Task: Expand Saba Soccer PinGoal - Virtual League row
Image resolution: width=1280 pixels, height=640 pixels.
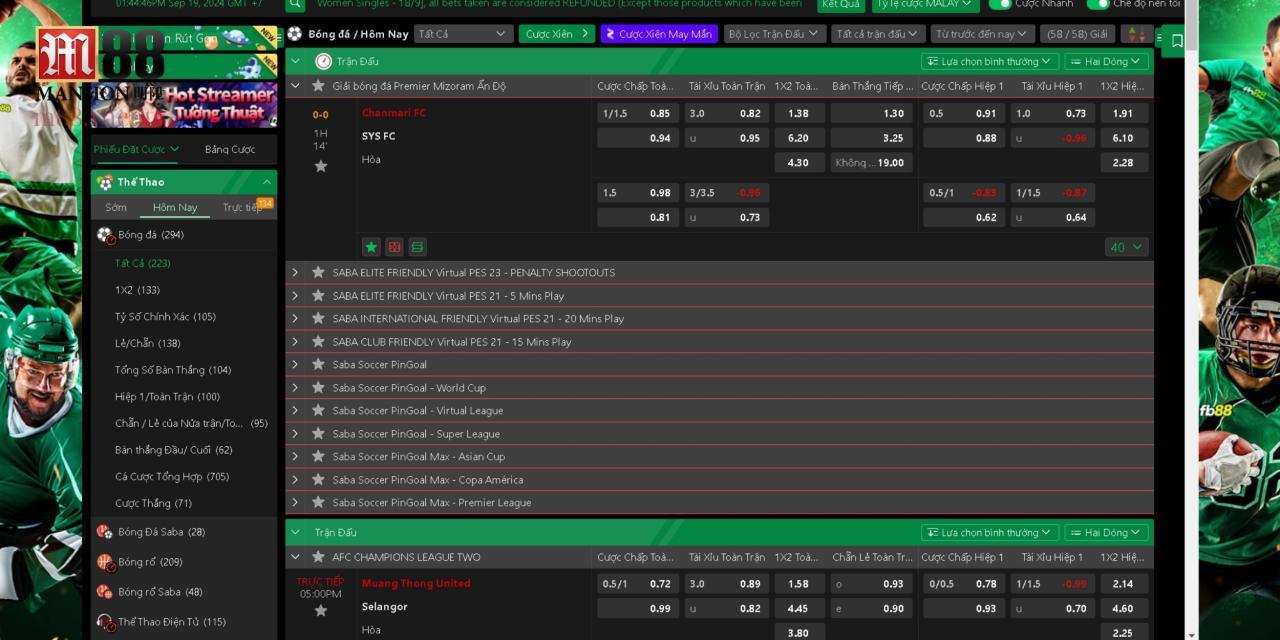Action: (295, 410)
